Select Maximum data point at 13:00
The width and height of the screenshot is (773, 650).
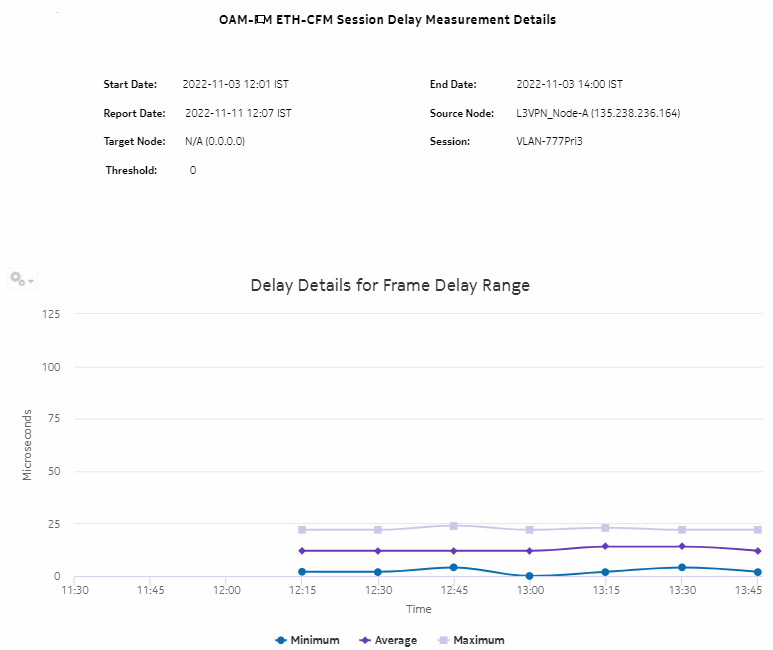tap(529, 530)
